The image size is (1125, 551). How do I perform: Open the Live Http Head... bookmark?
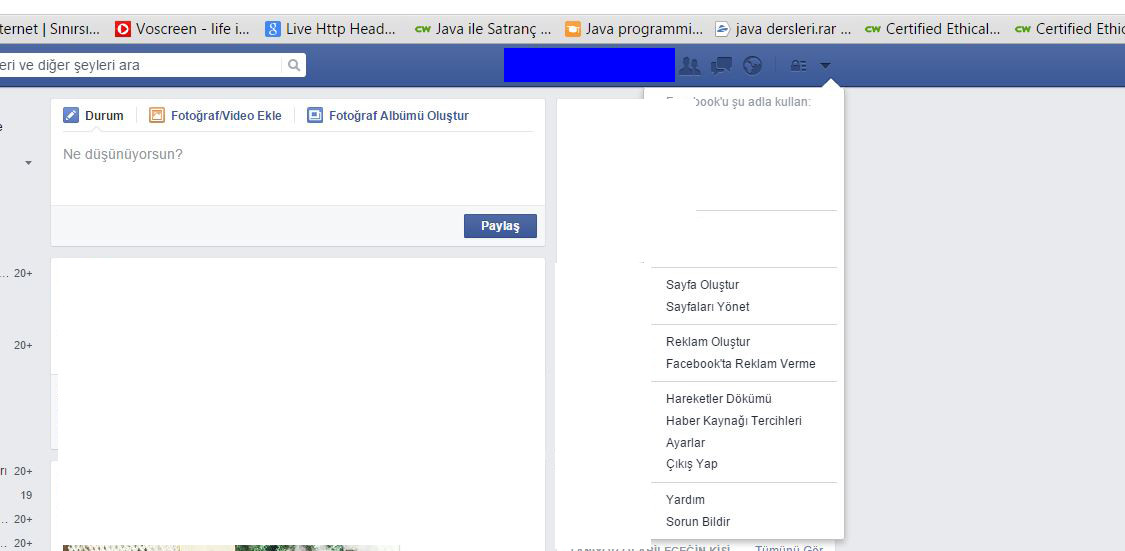click(x=331, y=29)
